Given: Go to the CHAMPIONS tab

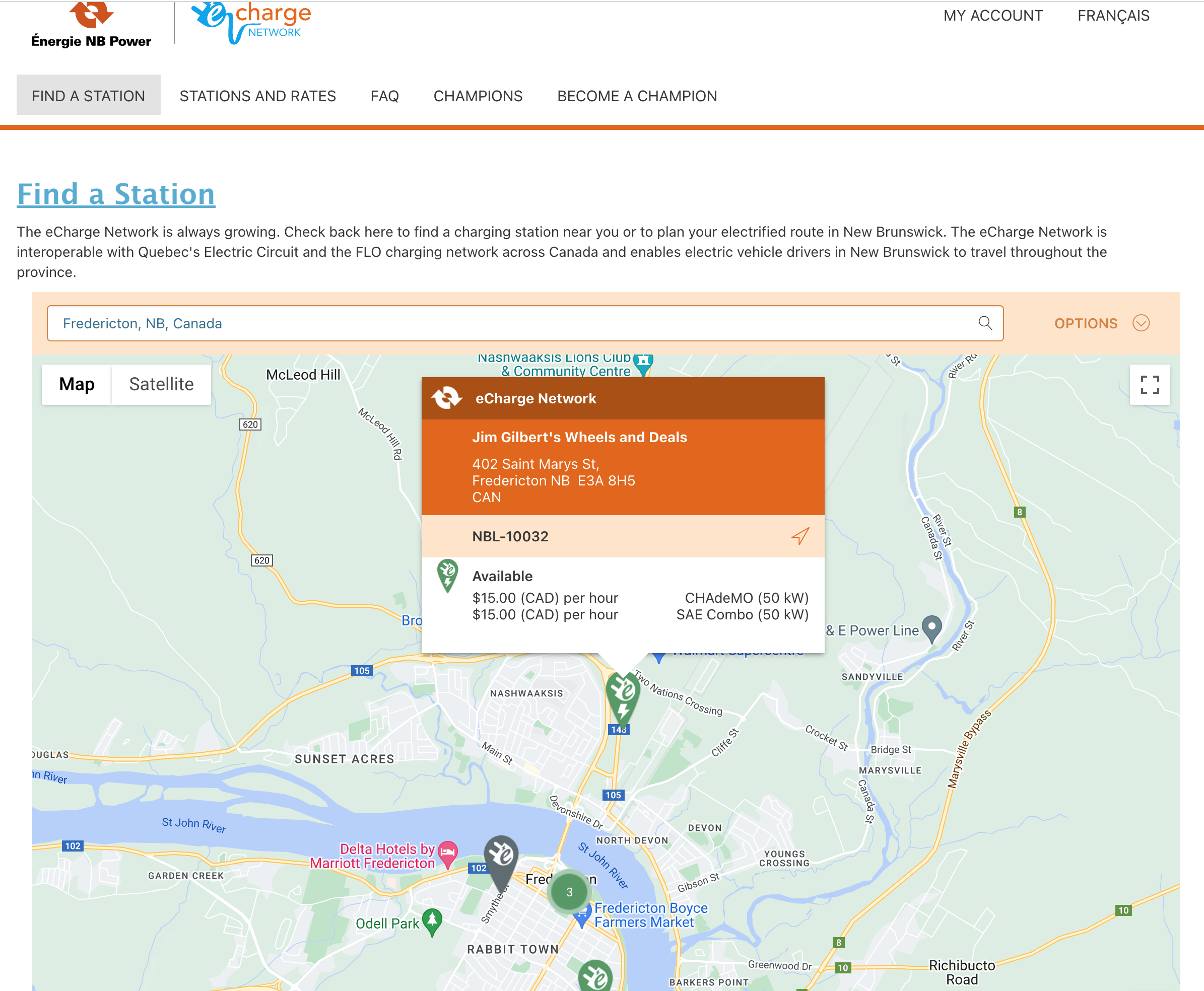Looking at the screenshot, I should 478,96.
